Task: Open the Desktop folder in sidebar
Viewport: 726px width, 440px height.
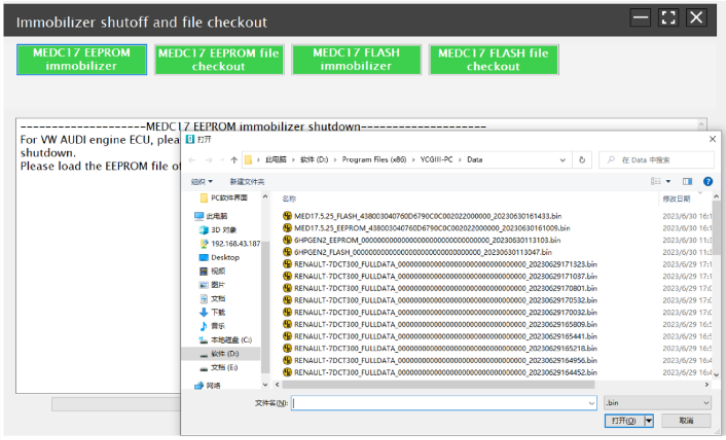Action: 224,257
